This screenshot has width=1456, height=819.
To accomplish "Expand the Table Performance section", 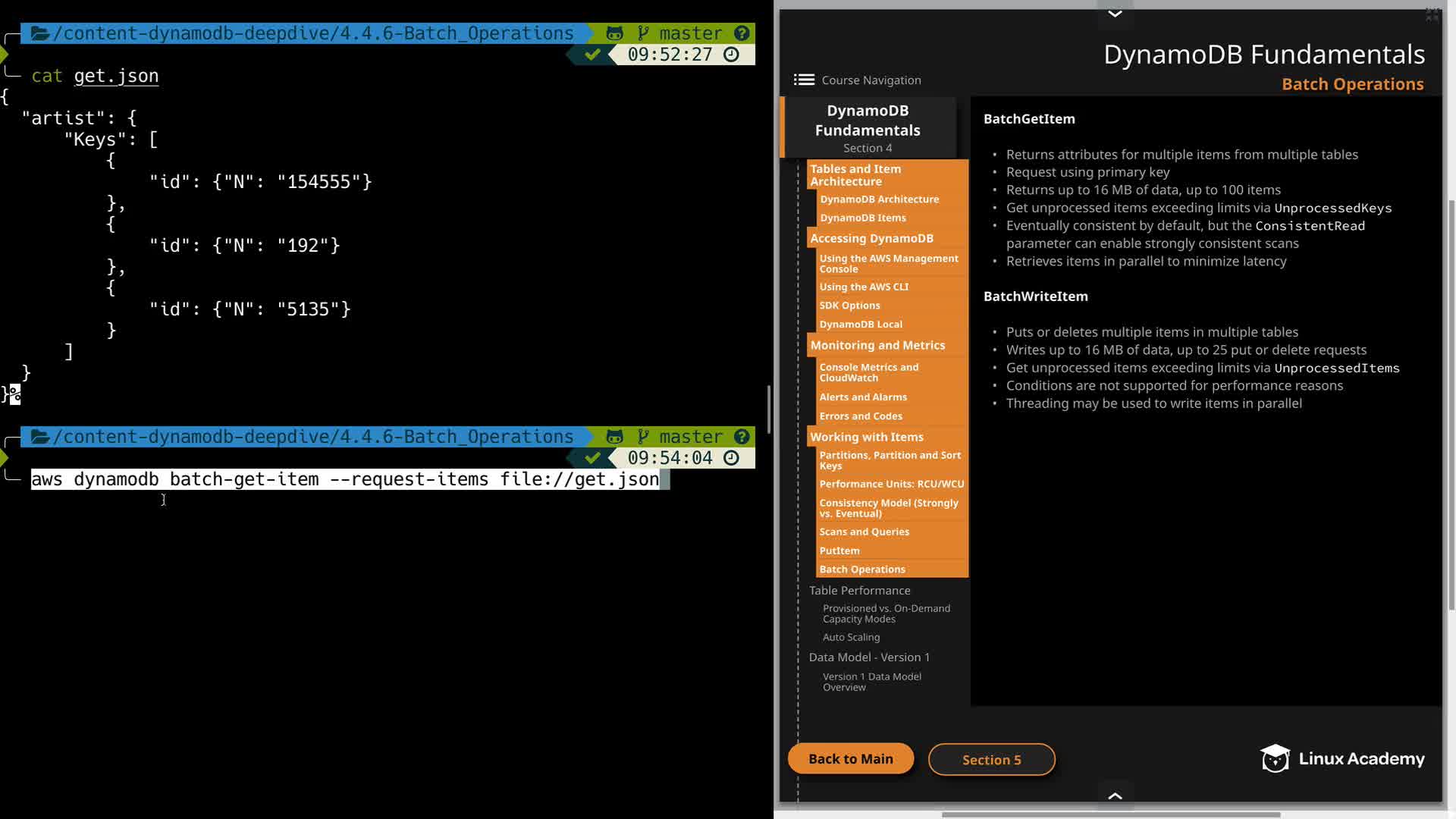I will [x=859, y=590].
